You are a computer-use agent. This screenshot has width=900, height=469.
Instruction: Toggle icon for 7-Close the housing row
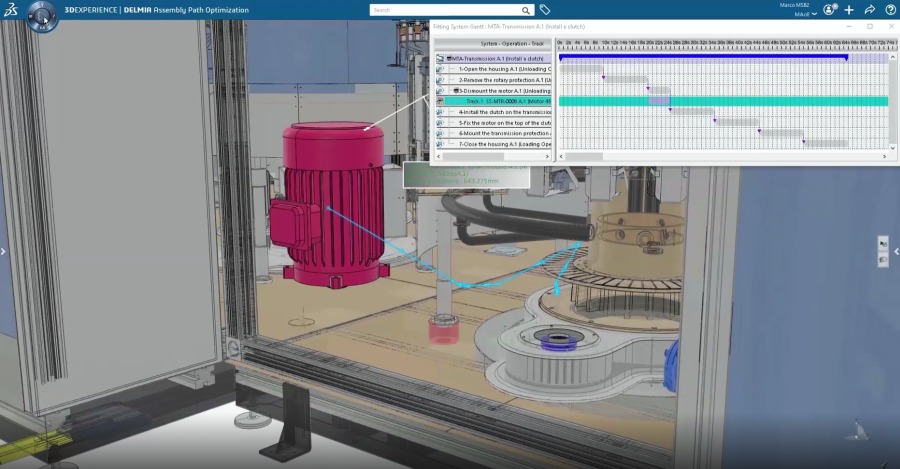coord(440,144)
